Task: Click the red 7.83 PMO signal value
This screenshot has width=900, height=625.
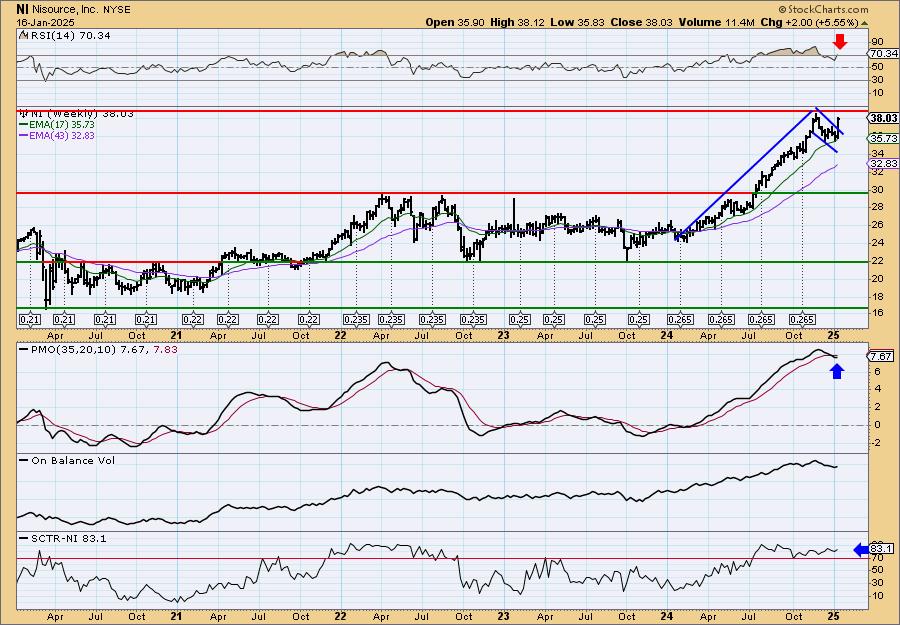Action: point(166,348)
